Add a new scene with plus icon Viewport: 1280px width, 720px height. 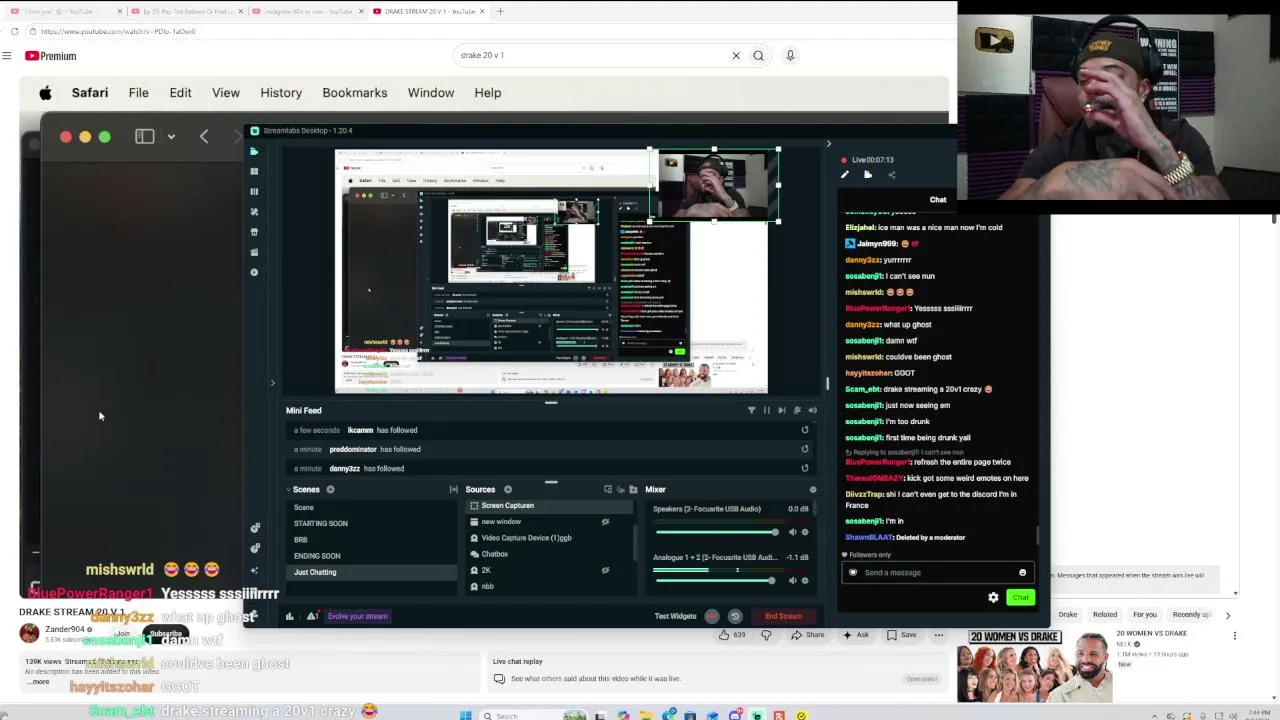[330, 490]
